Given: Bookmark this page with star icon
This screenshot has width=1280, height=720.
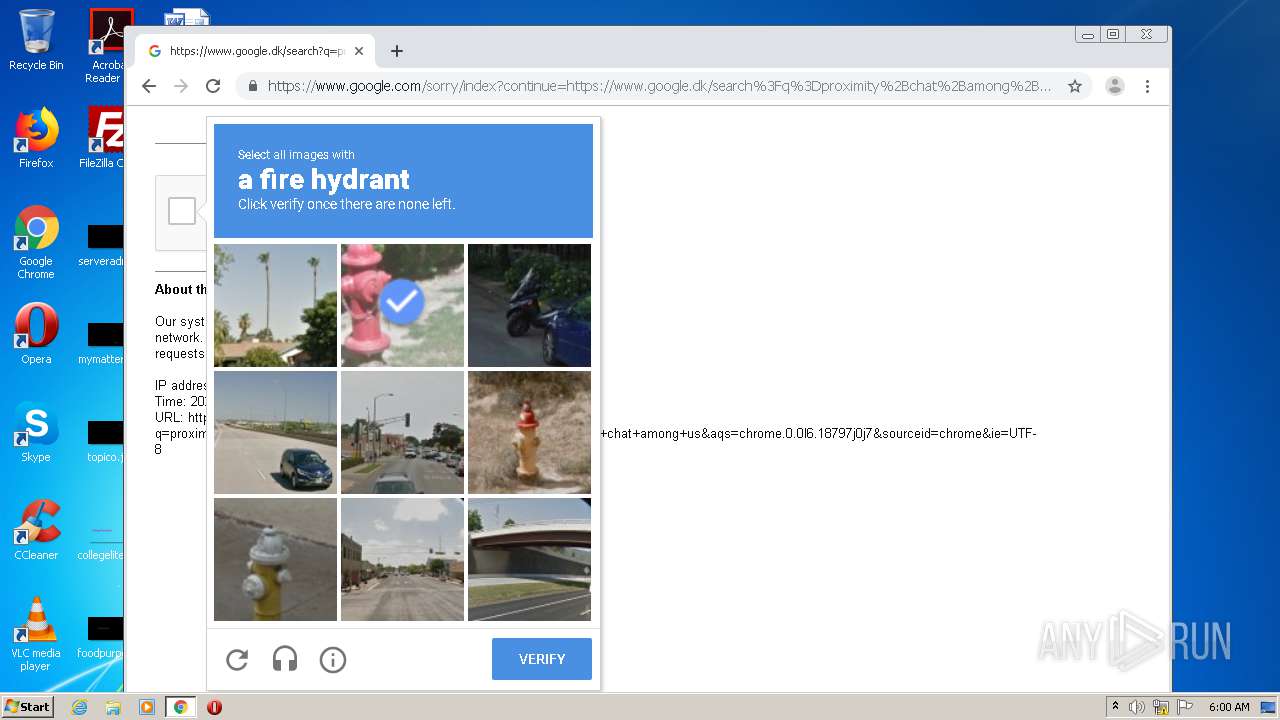Looking at the screenshot, I should pos(1075,86).
